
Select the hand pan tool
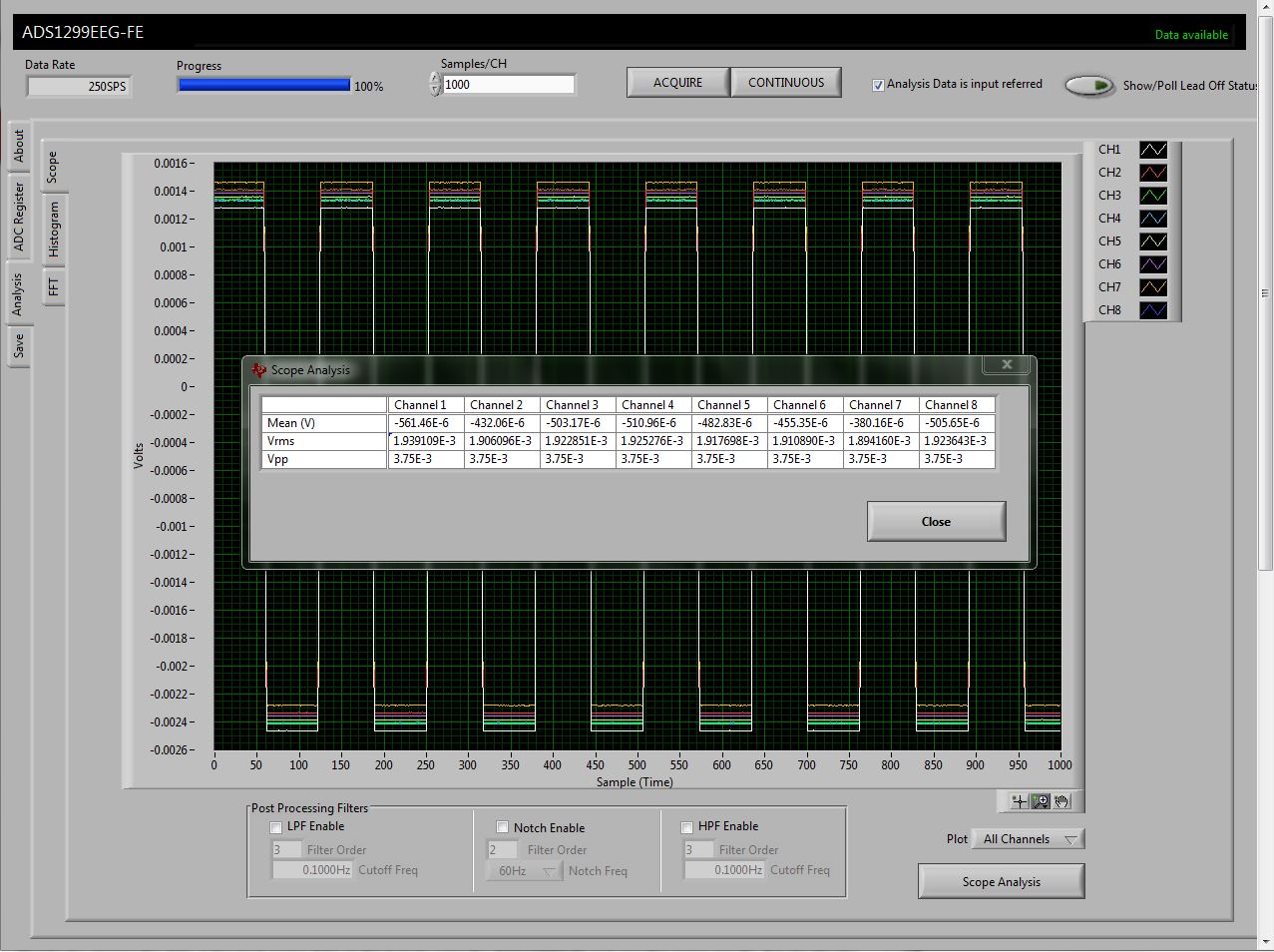[1062, 801]
